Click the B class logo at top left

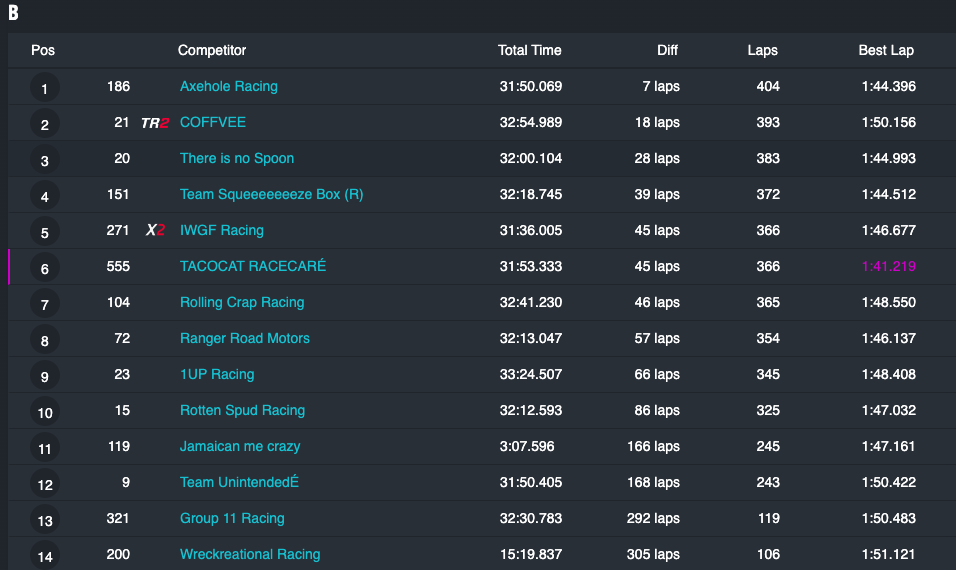(13, 12)
